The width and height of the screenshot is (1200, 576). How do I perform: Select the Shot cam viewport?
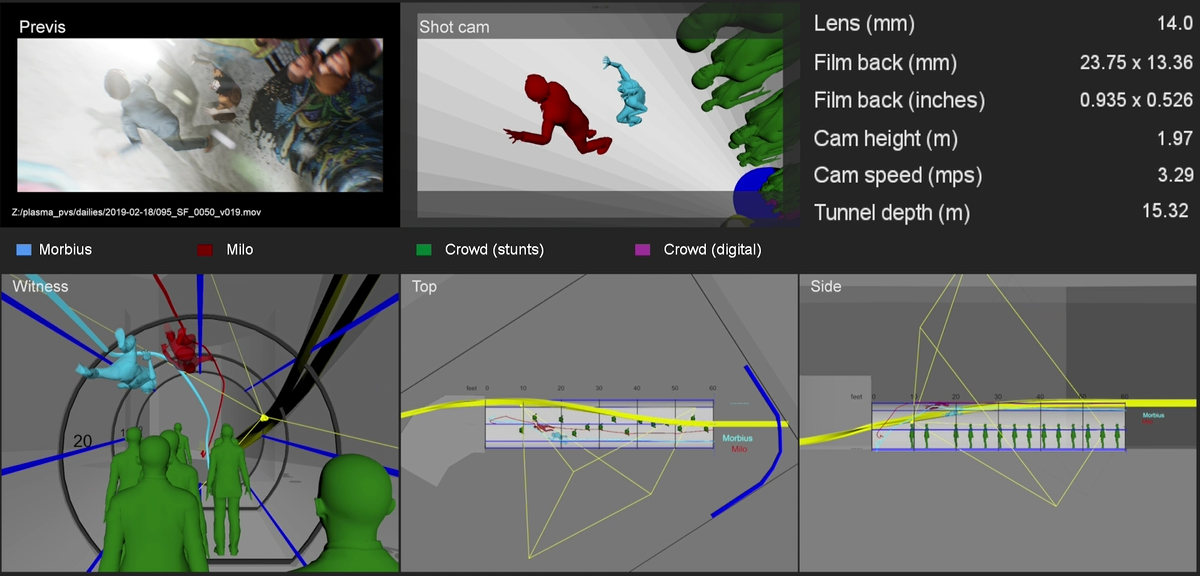[x=599, y=115]
